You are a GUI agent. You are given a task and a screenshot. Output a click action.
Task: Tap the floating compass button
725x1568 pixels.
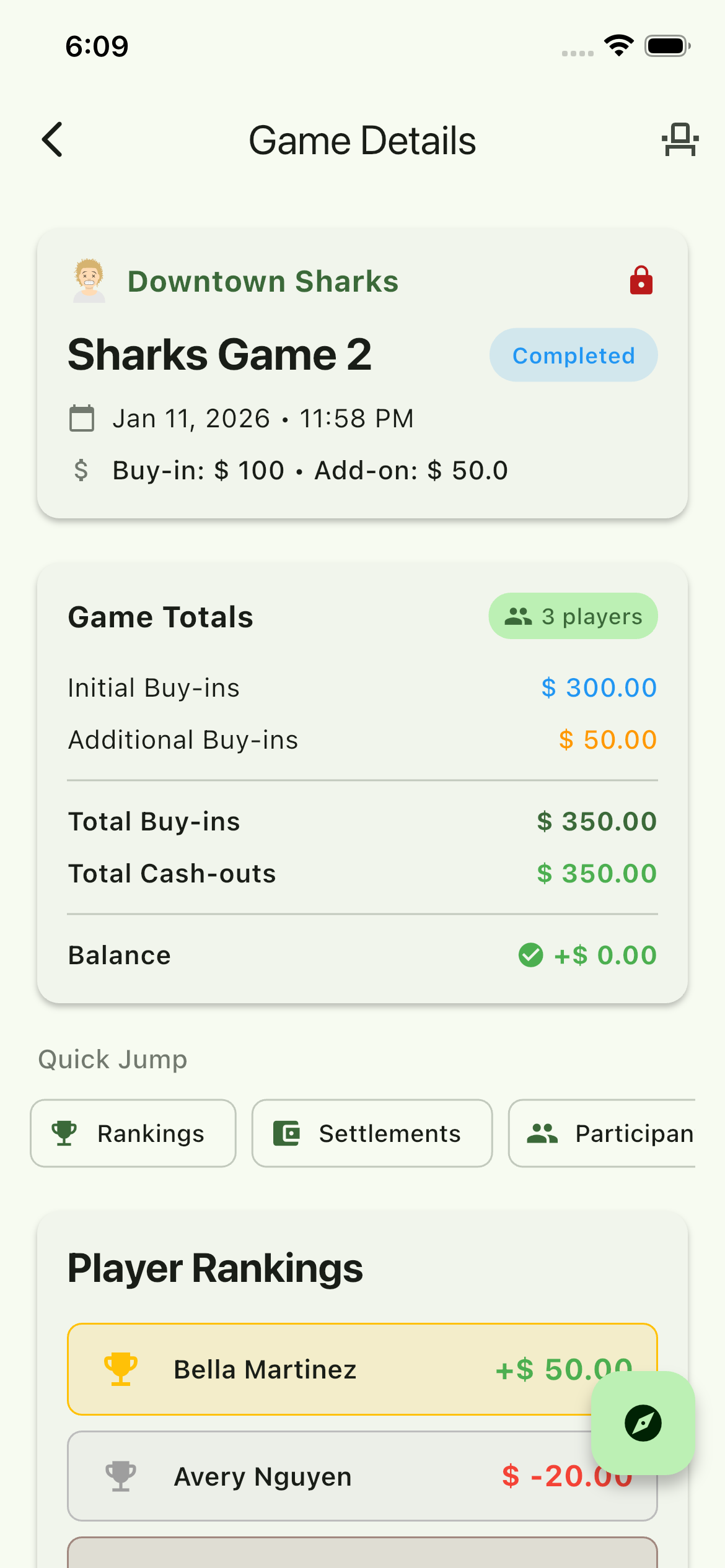click(643, 1422)
